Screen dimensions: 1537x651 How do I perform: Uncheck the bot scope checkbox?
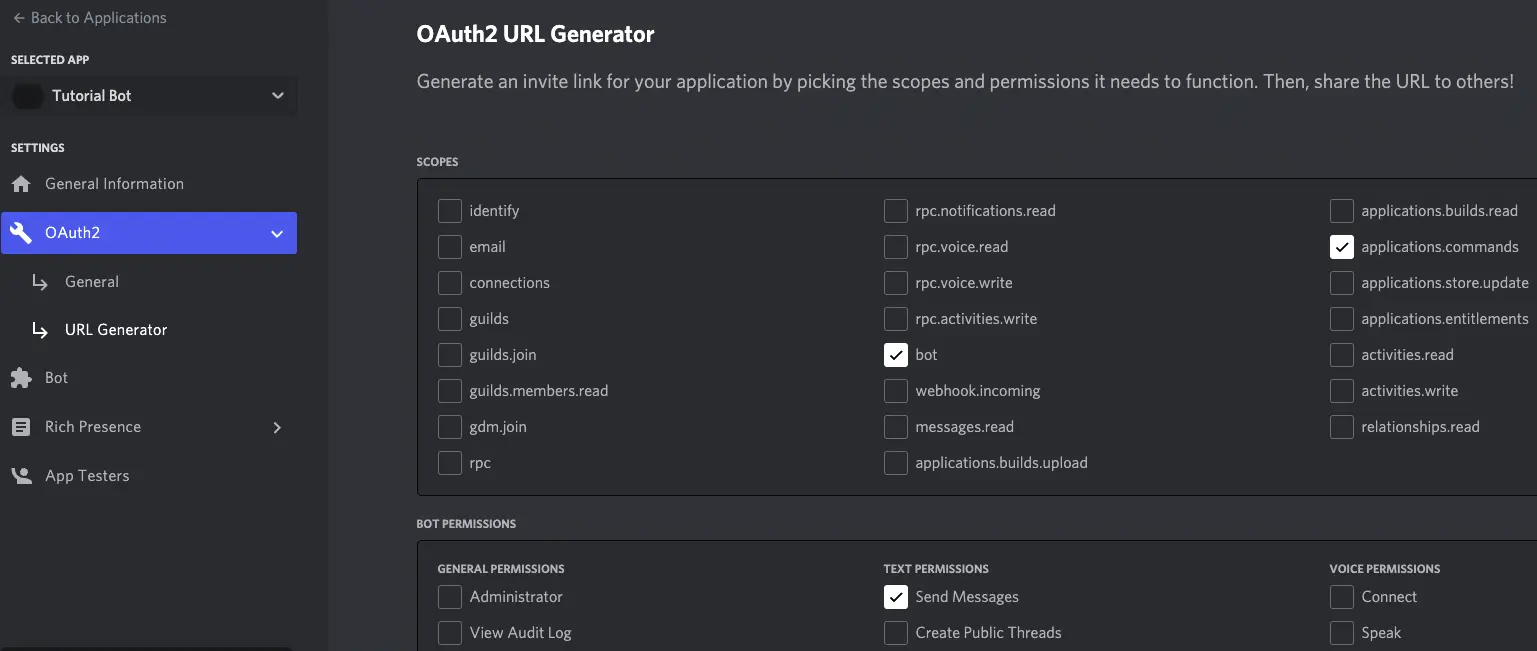[895, 355]
